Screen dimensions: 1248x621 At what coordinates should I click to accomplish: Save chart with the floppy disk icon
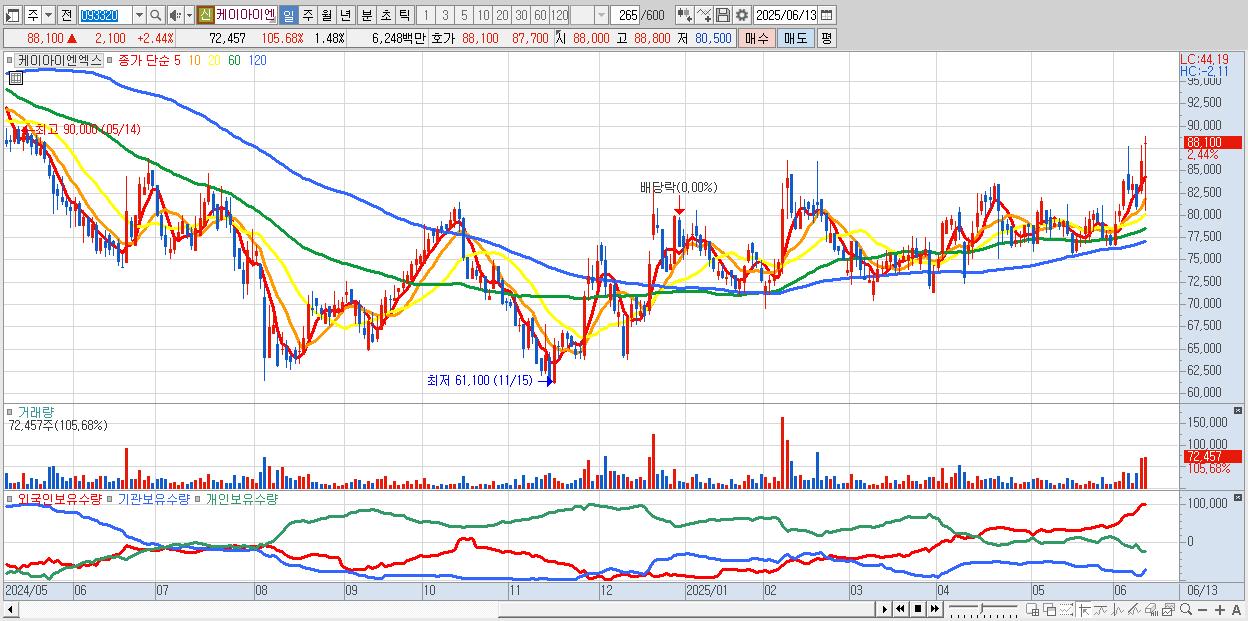[723, 15]
